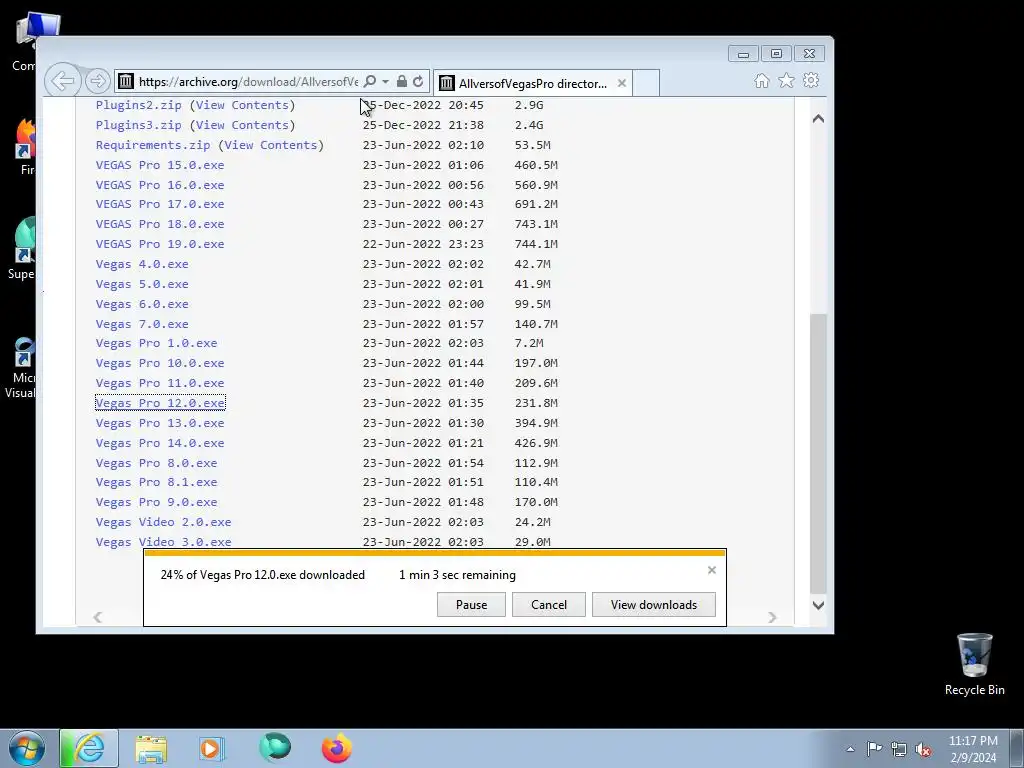This screenshot has height=768, width=1024.
Task: Click the Vegas Pro 10.0.exe link
Action: pos(160,363)
